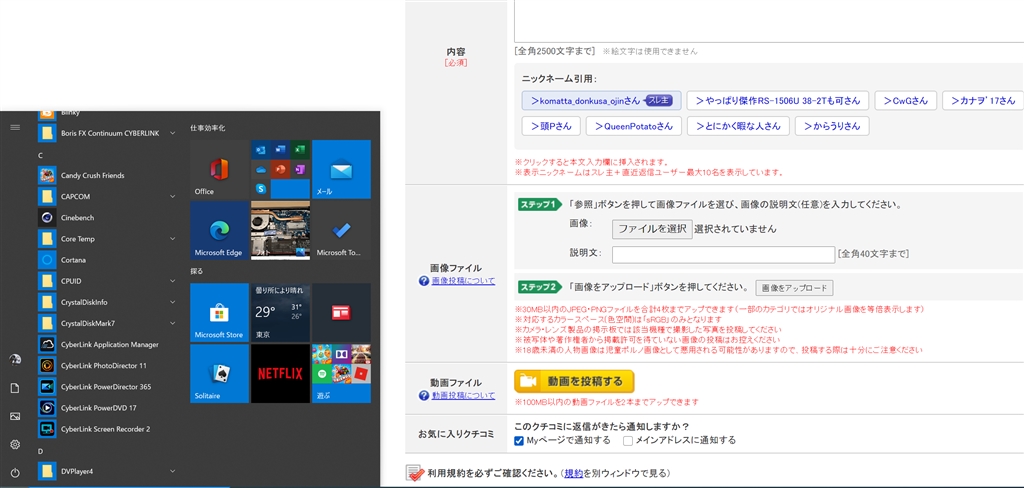
Task: Click the Excel icon in the Office tile group
Action: (300, 150)
